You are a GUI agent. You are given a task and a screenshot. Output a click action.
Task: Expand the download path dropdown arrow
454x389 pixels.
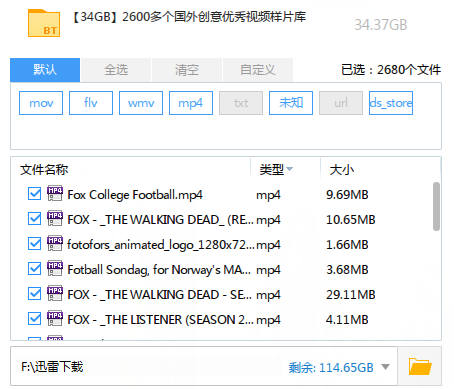click(385, 367)
